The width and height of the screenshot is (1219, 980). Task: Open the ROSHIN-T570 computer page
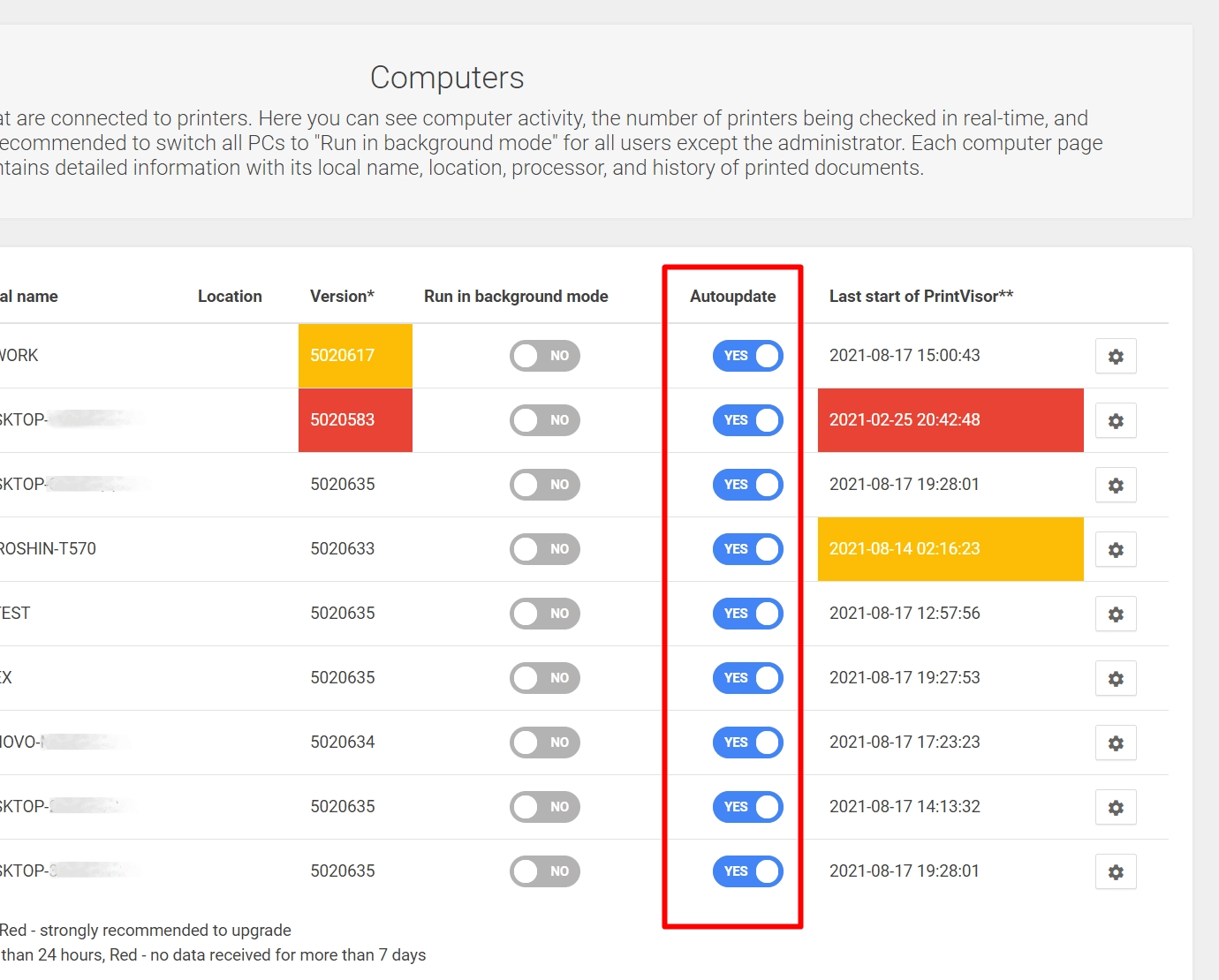coord(49,549)
